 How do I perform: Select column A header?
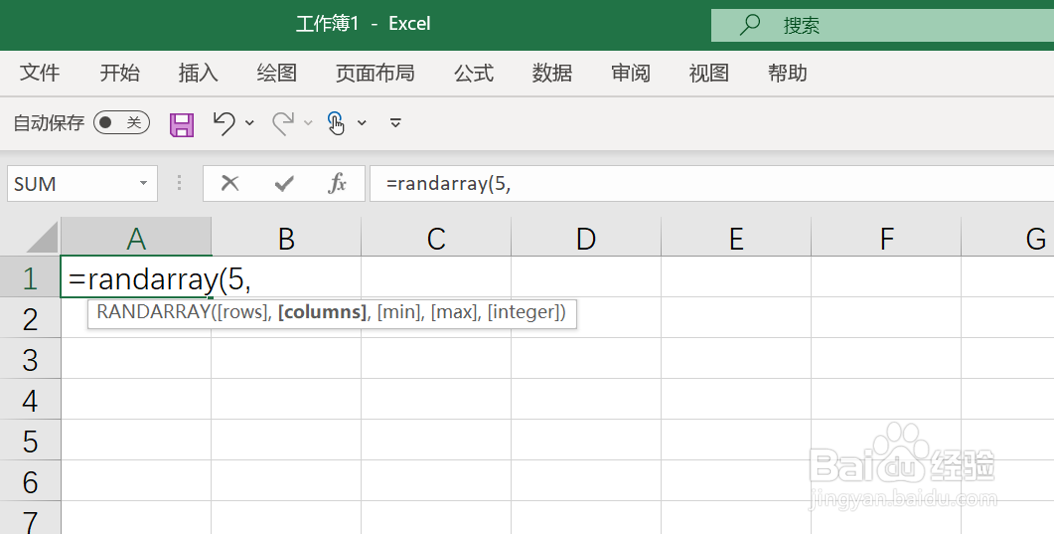[136, 237]
